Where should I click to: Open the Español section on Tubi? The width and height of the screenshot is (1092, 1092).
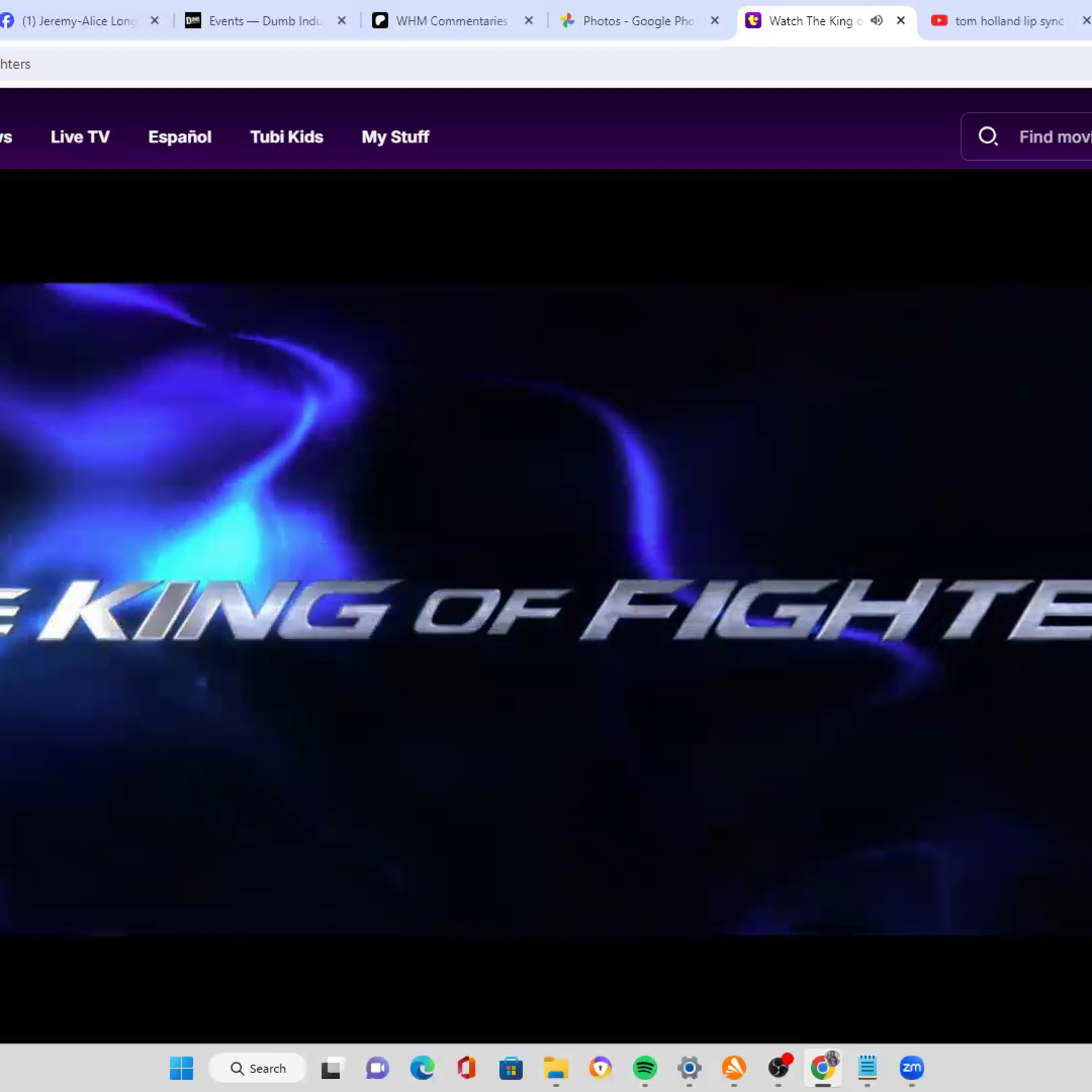coord(180,137)
